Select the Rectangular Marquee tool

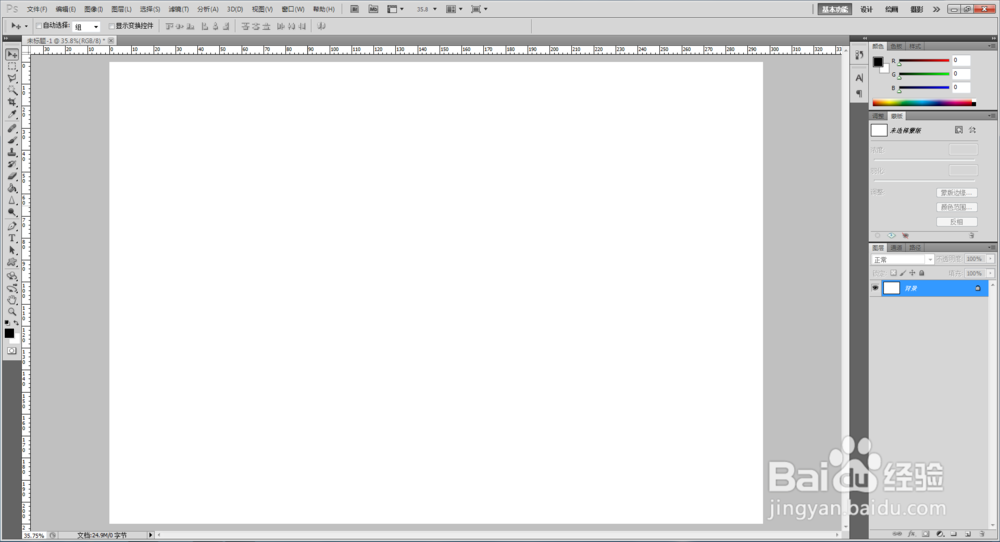[11, 66]
